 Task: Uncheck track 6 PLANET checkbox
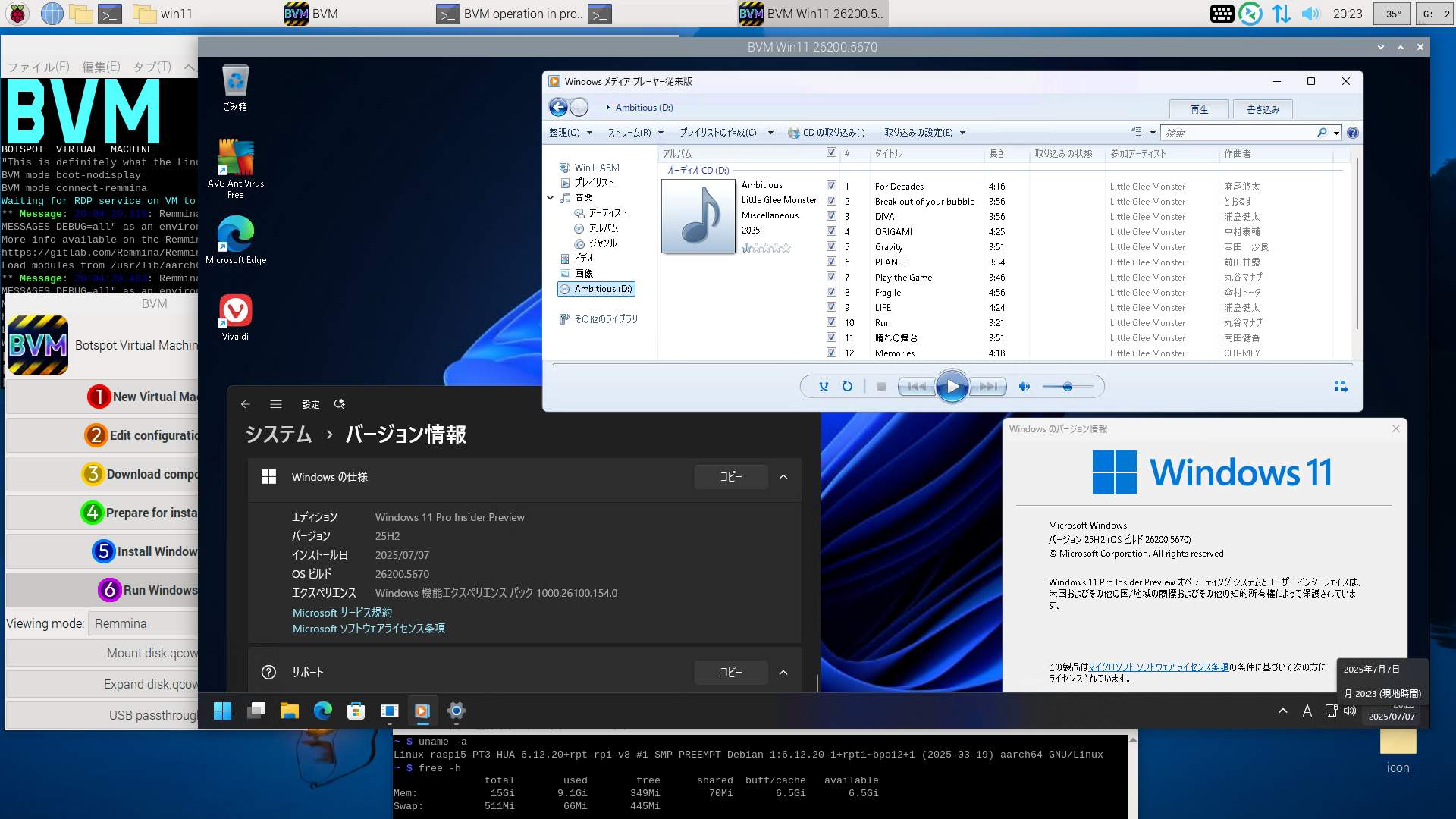[x=831, y=262]
